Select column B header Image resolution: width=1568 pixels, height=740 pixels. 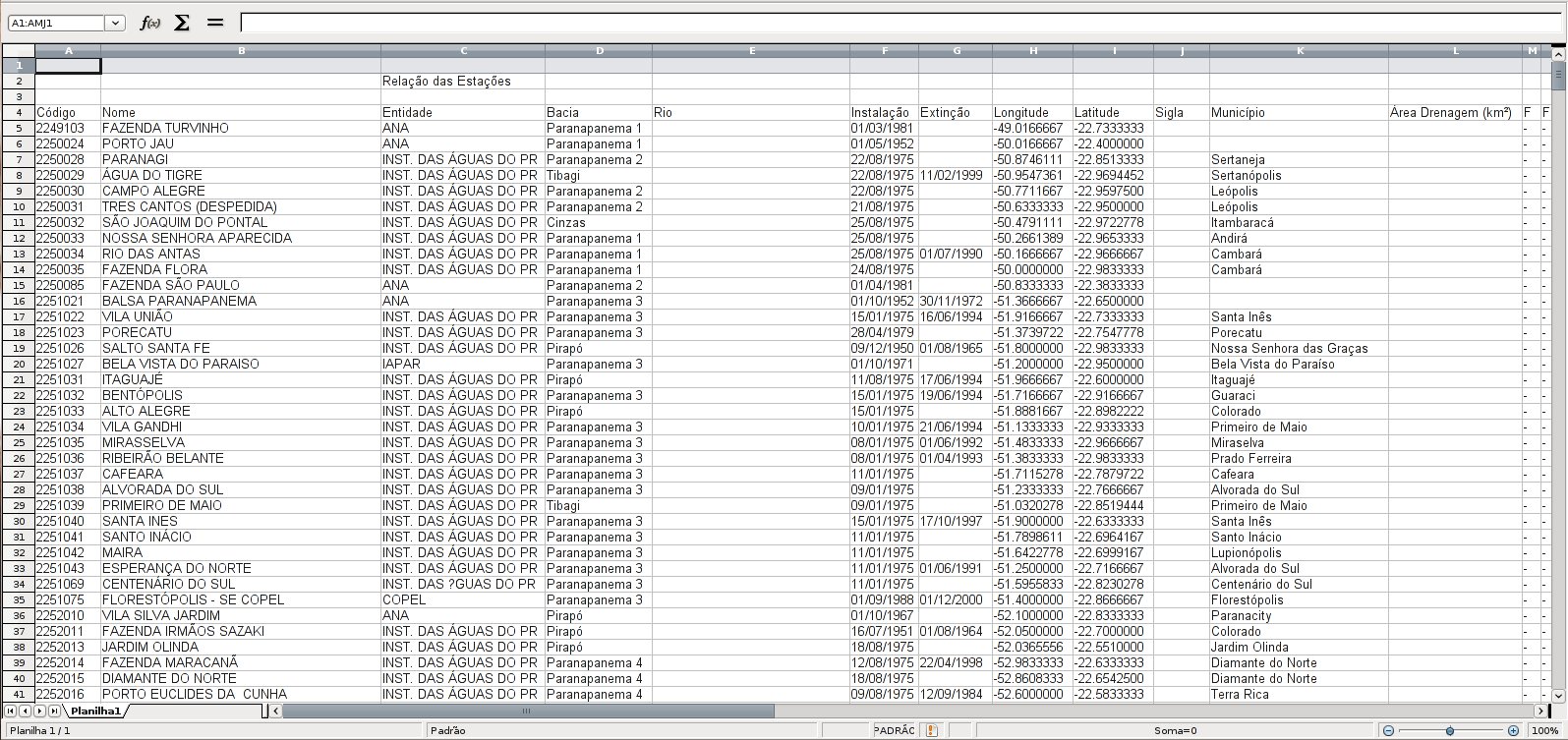(x=241, y=50)
